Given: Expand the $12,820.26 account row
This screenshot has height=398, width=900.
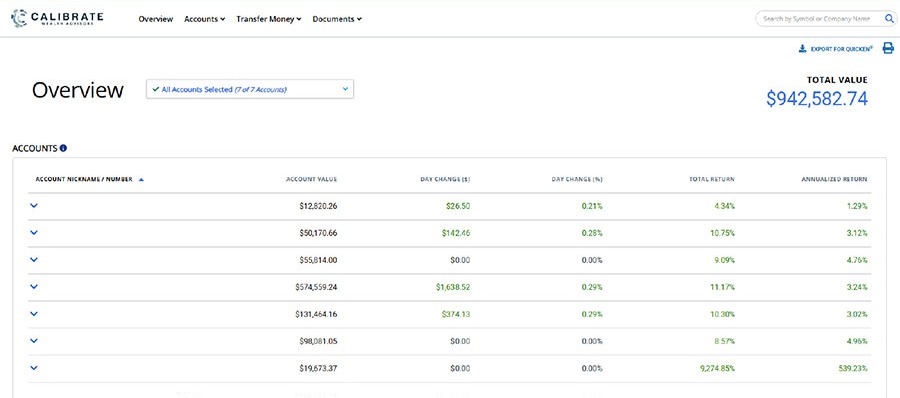Looking at the screenshot, I should [33, 205].
